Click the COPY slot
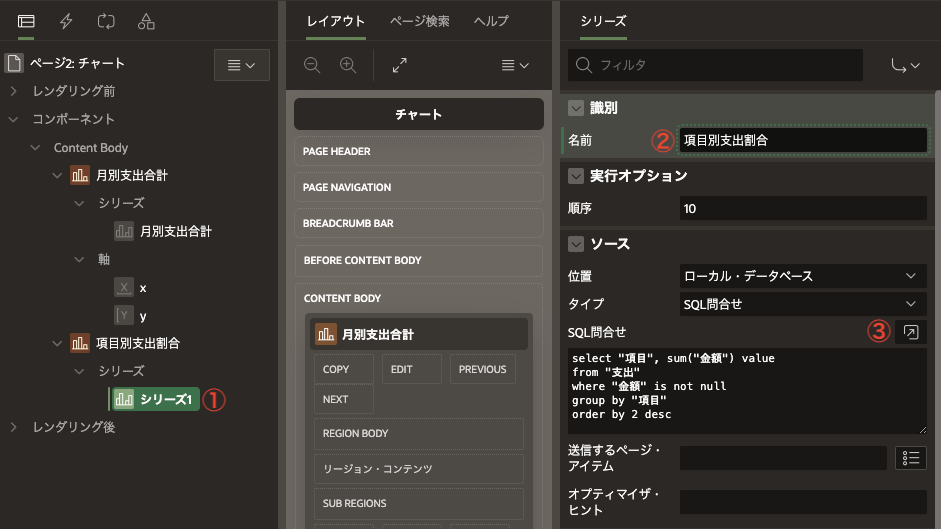This screenshot has width=941, height=529. (x=344, y=369)
